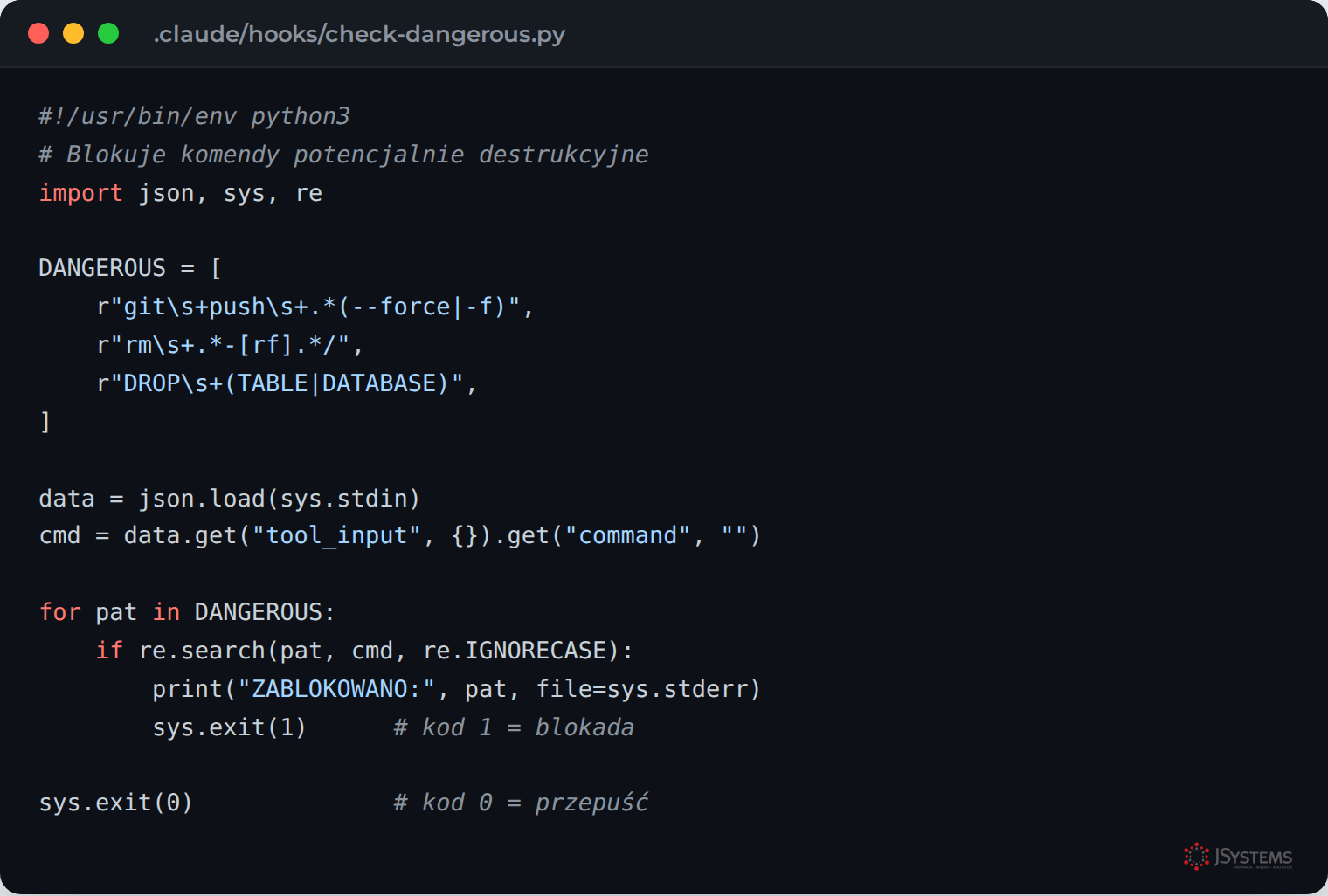The height and width of the screenshot is (896, 1328).
Task: Click the JSystems logo
Action: (x=1238, y=857)
